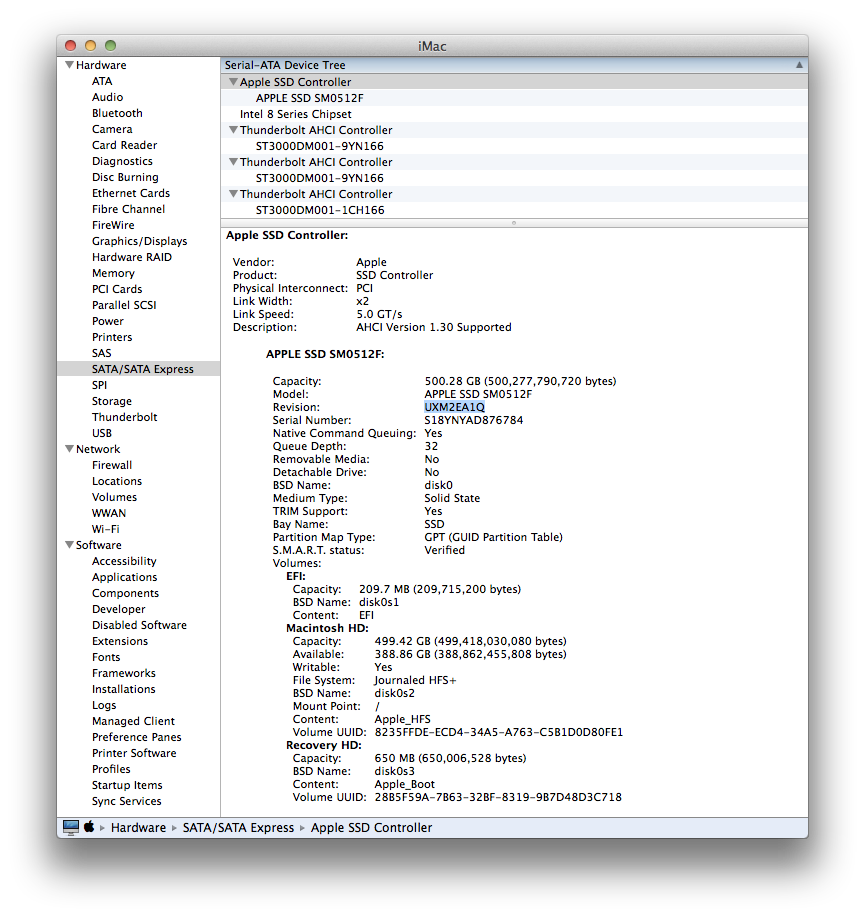Open Card Reader information
This screenshot has width=865, height=917.
(125, 145)
